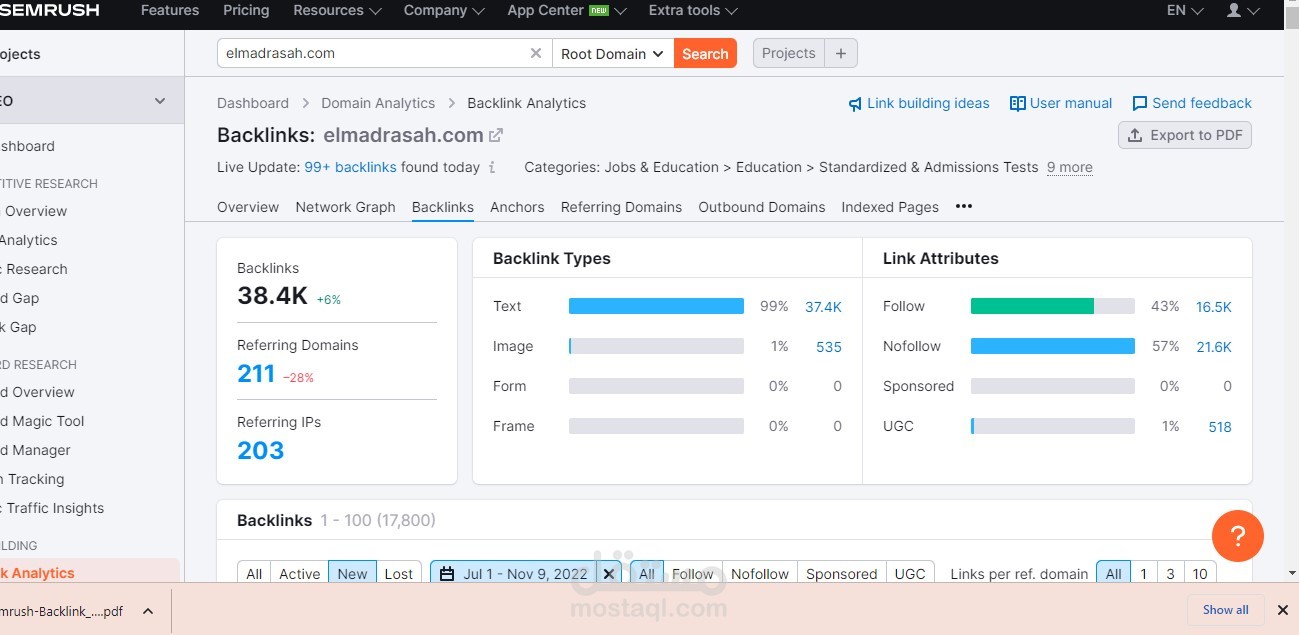
Task: Limit links per referring domain to 1
Action: coord(1143,573)
